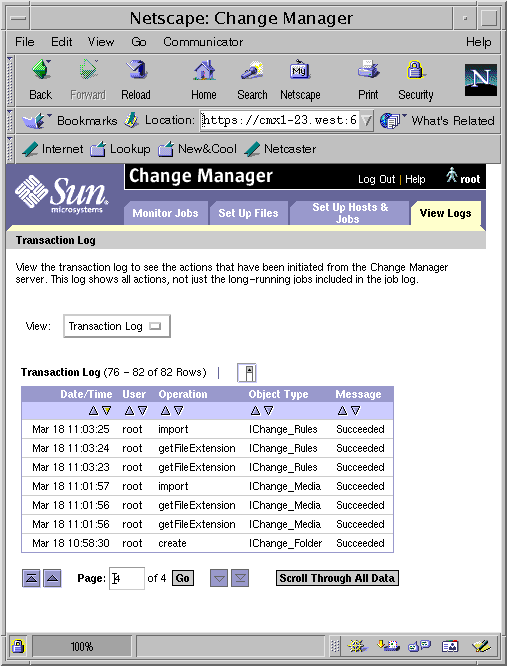The height and width of the screenshot is (666, 507).
Task: Switch to the Monitor Jobs tab
Action: point(165,213)
